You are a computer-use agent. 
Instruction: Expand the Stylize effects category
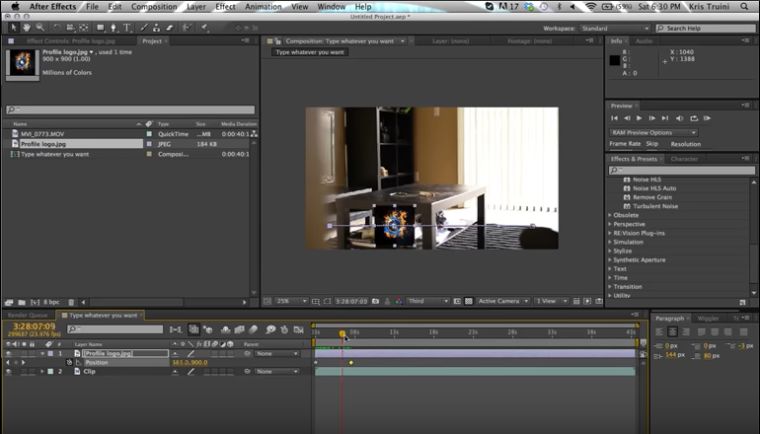pos(611,250)
